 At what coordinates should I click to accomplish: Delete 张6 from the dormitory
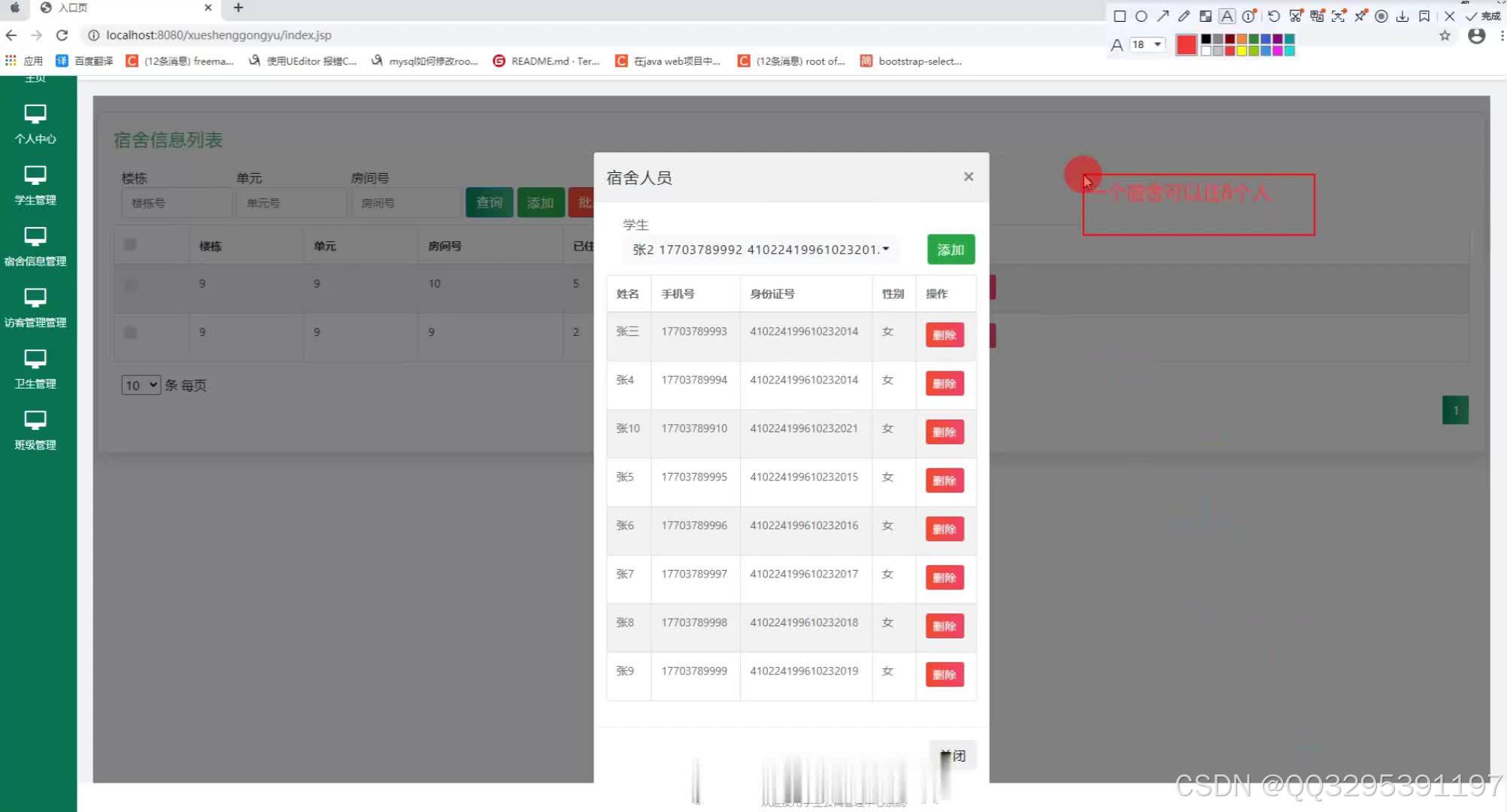point(945,529)
